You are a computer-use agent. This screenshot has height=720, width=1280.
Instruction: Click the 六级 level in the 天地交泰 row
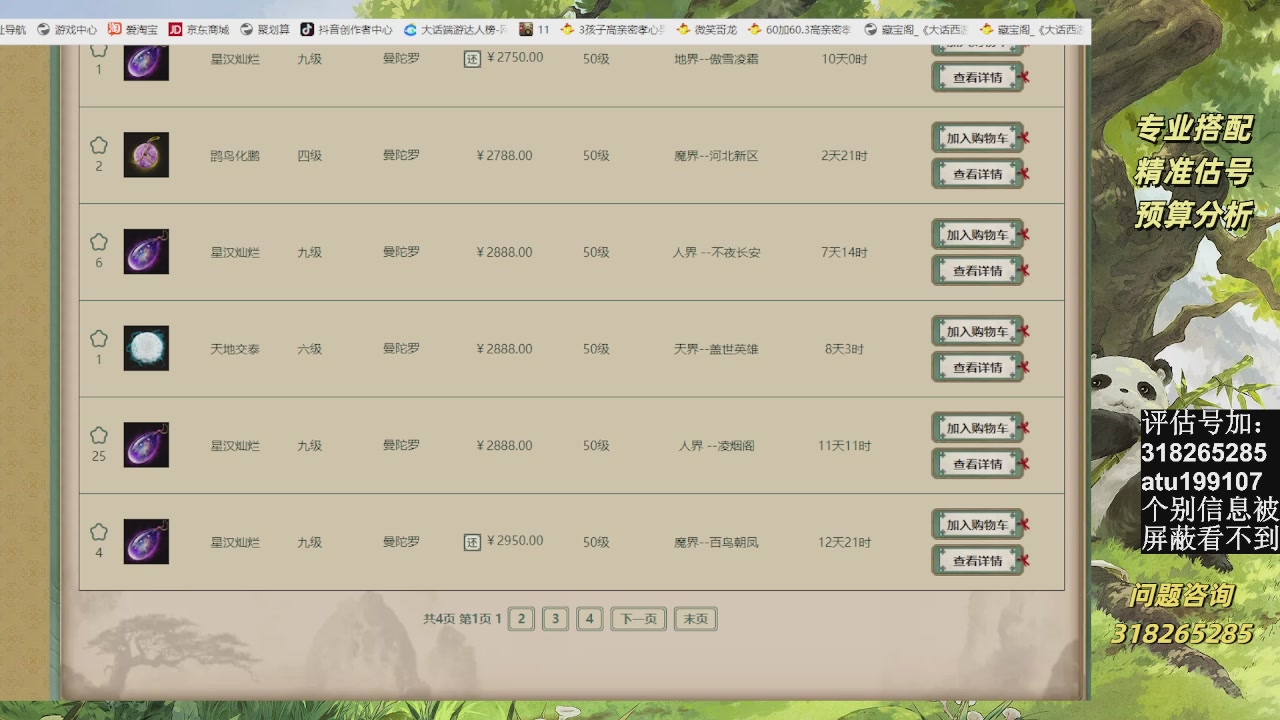tap(310, 349)
